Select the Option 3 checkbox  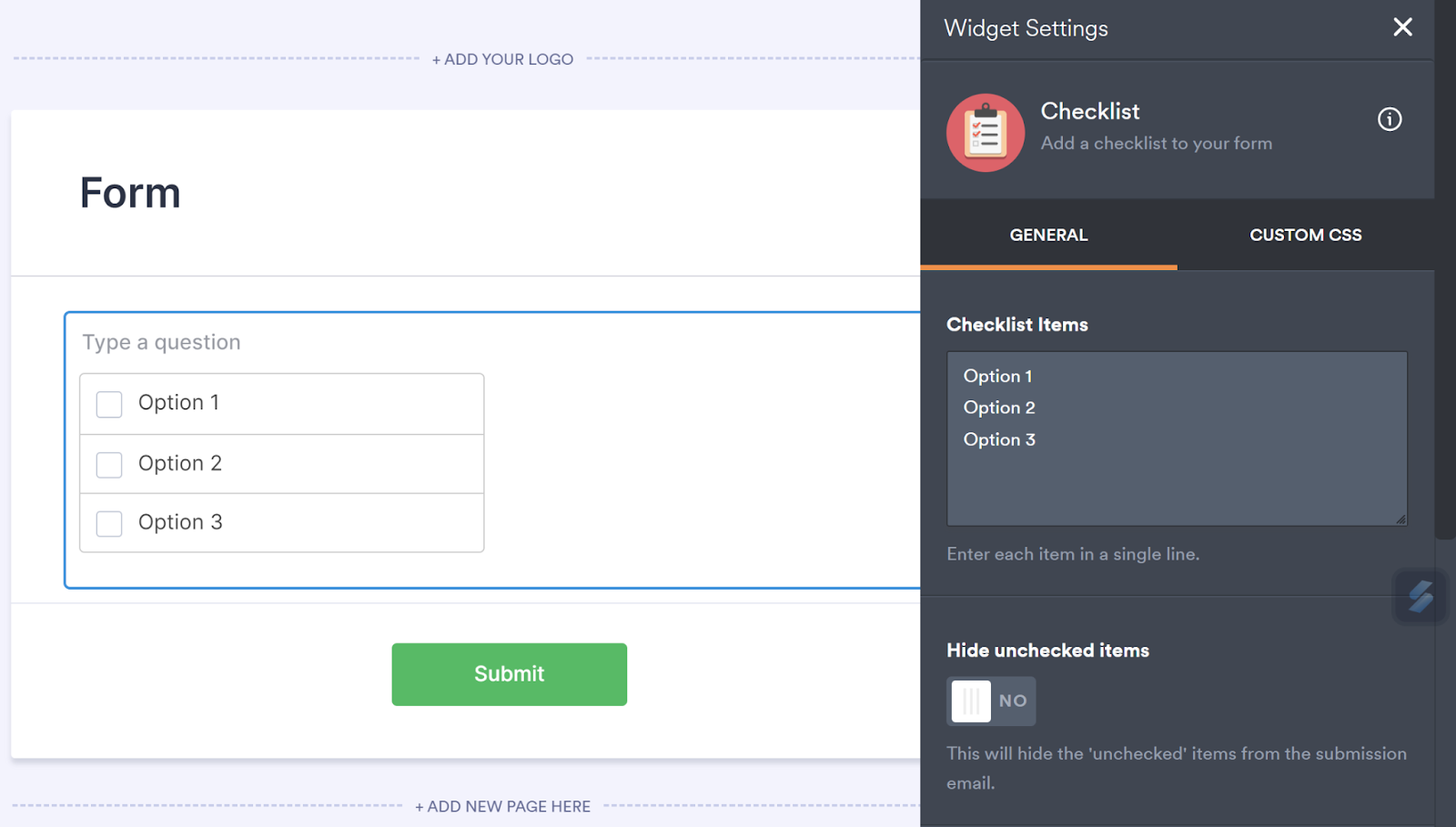click(109, 523)
